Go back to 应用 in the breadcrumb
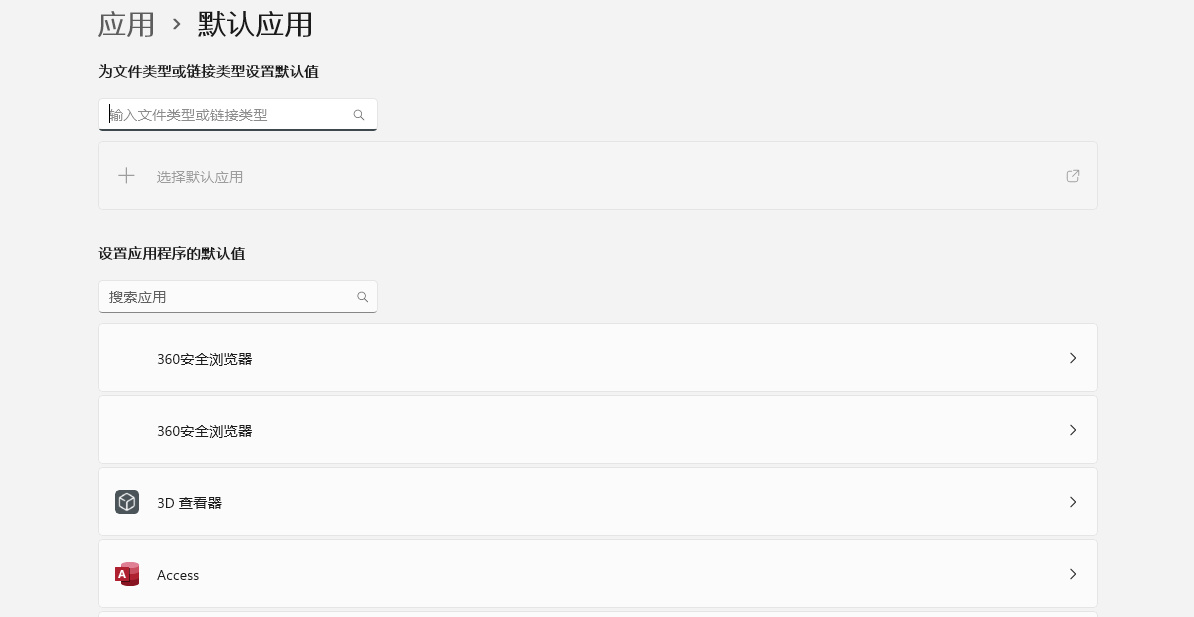This screenshot has height=617, width=1194. [x=126, y=24]
